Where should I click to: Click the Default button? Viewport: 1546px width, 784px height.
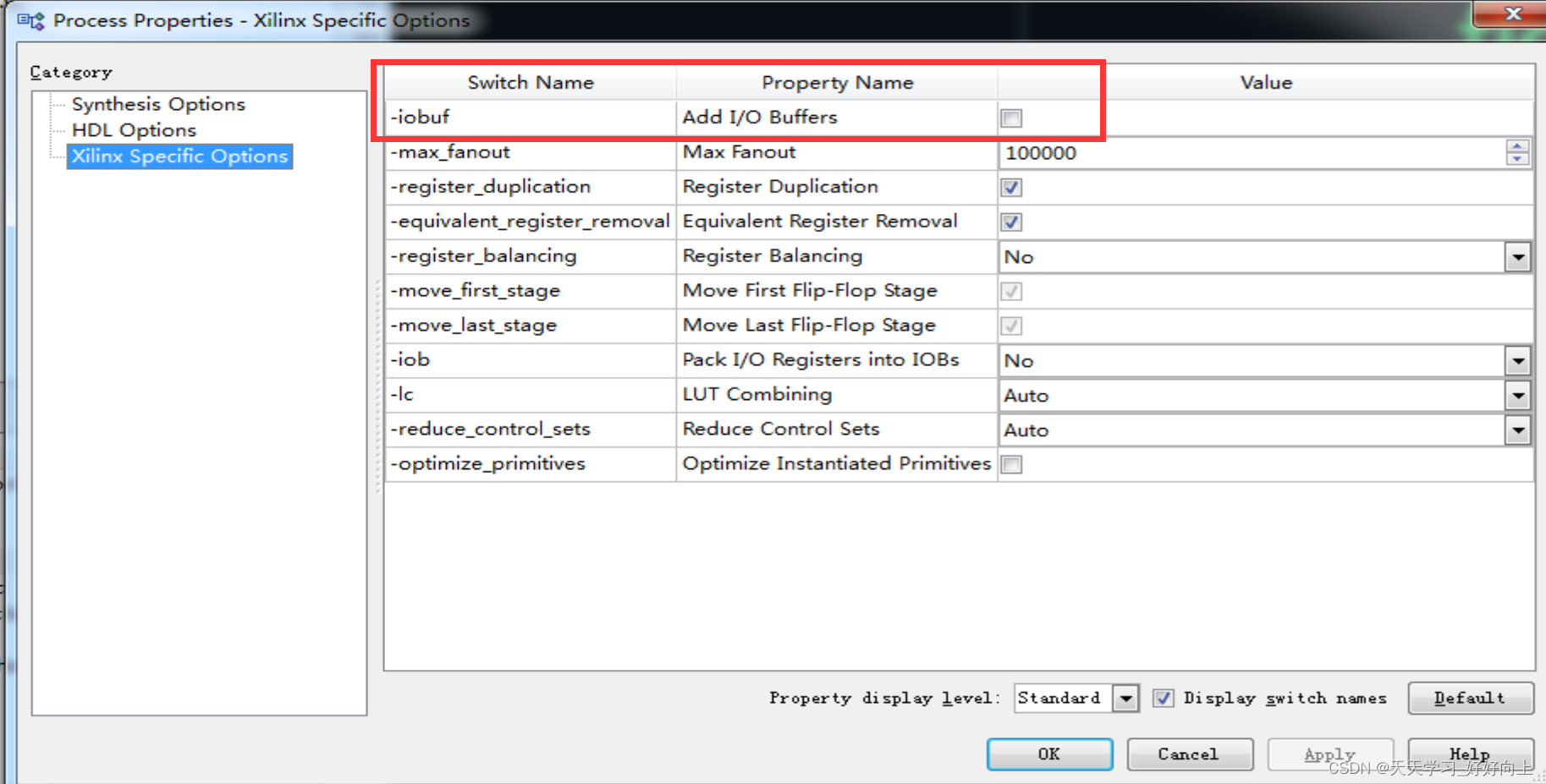click(x=1470, y=699)
